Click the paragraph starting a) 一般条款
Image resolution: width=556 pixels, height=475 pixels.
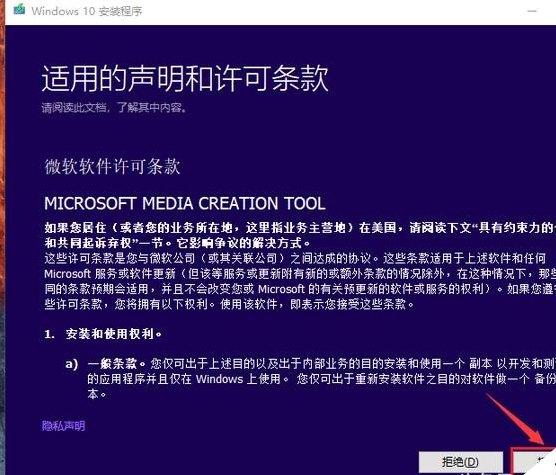pos(310,379)
